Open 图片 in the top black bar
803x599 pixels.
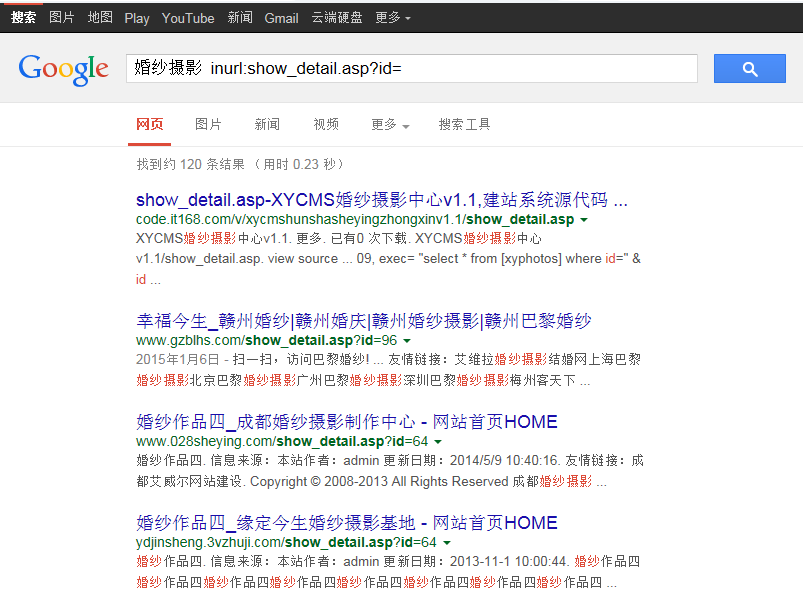click(x=62, y=17)
